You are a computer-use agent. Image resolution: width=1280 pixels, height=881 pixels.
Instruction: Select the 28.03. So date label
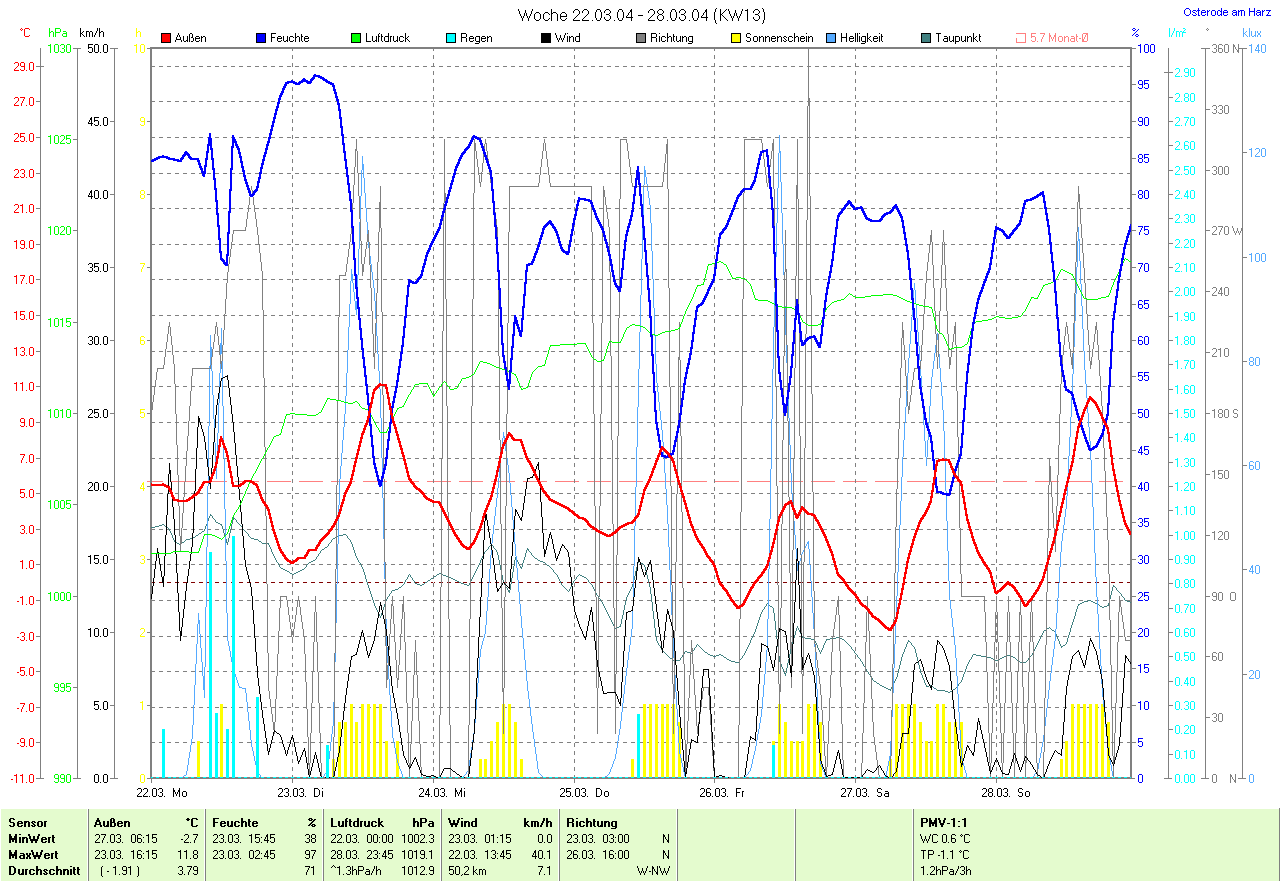point(1005,792)
